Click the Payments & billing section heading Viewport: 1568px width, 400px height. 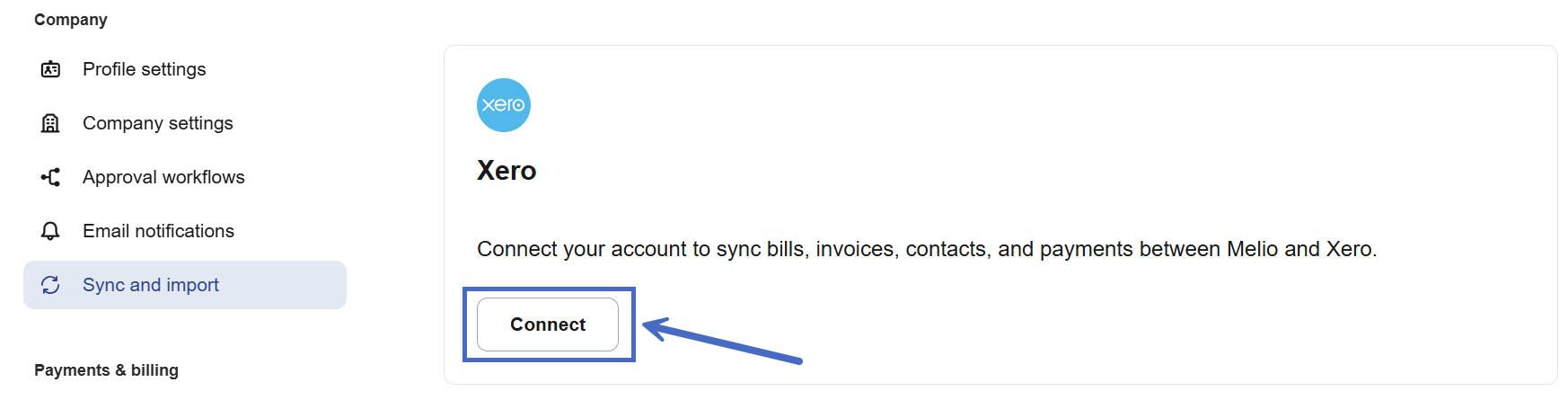(106, 370)
